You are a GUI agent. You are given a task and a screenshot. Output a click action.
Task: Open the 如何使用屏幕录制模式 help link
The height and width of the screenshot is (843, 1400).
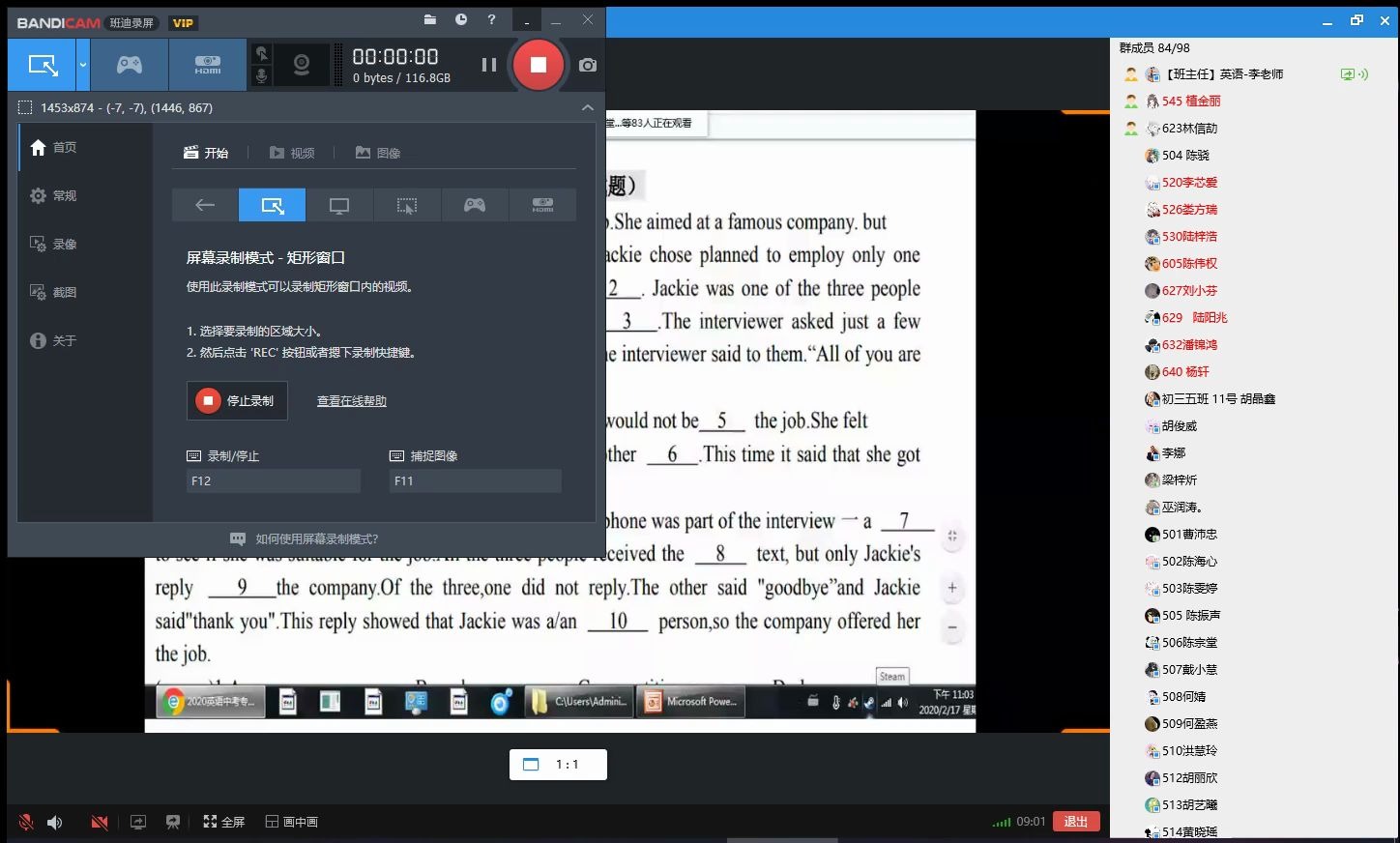point(305,539)
